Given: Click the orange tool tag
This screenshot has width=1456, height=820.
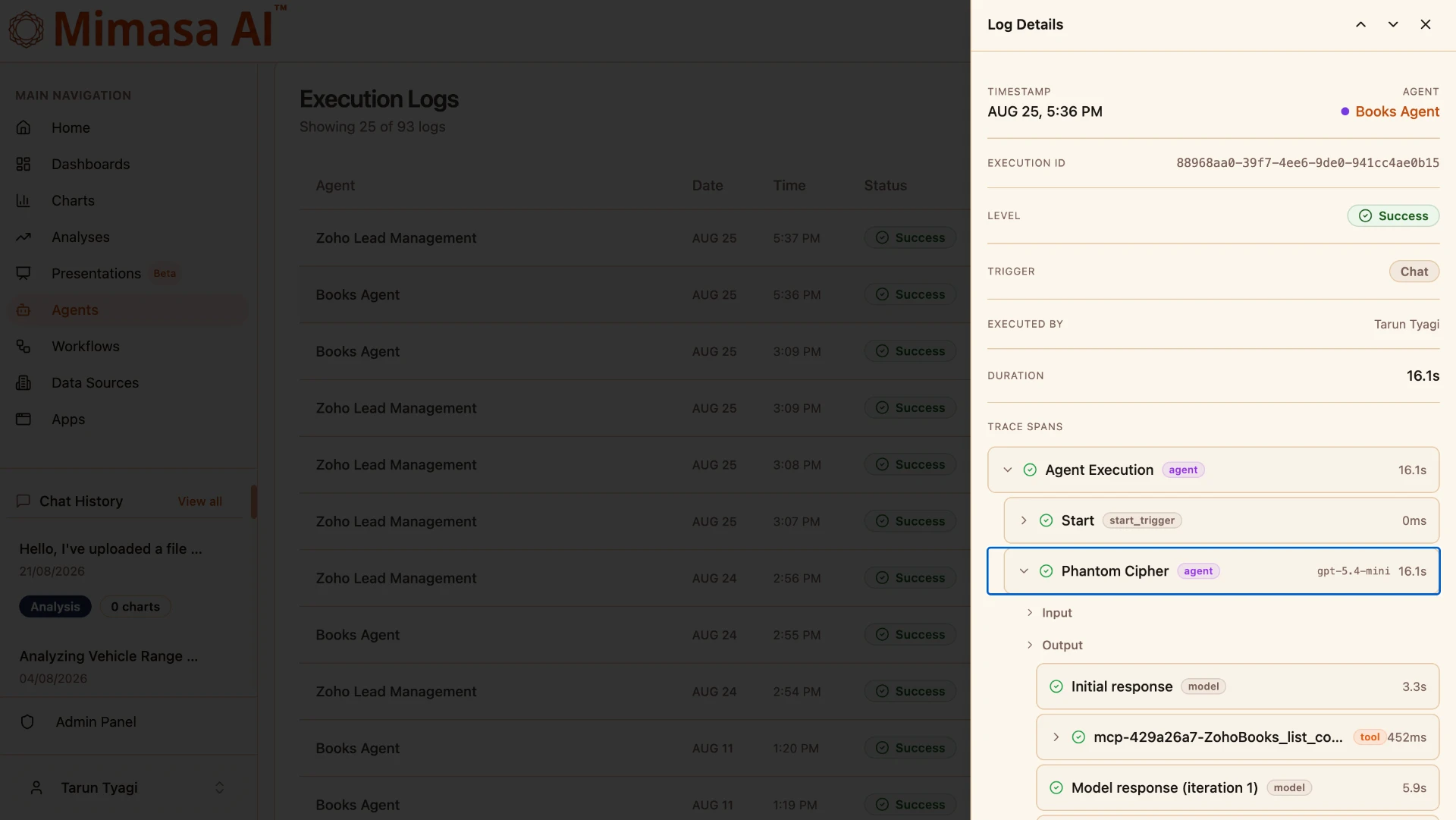Looking at the screenshot, I should (x=1370, y=737).
